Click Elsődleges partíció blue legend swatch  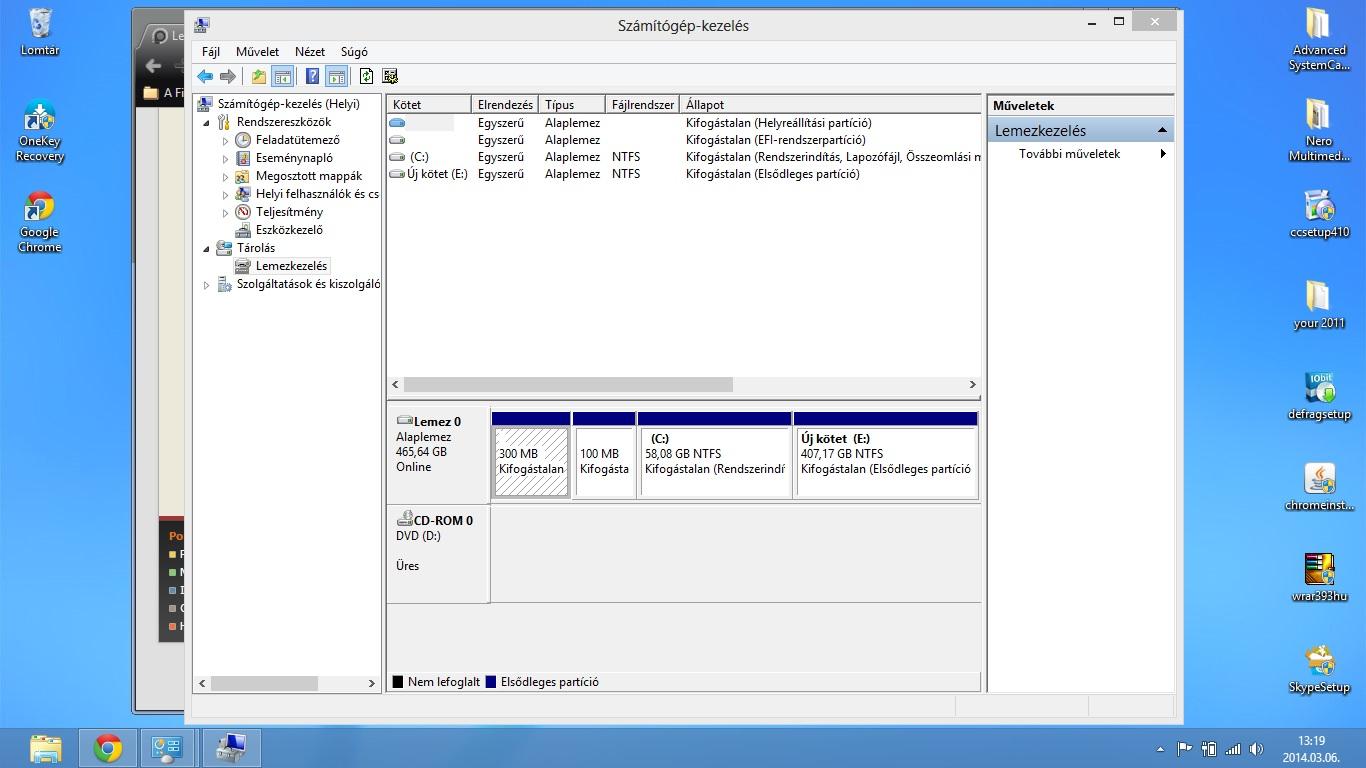pyautogui.click(x=491, y=682)
